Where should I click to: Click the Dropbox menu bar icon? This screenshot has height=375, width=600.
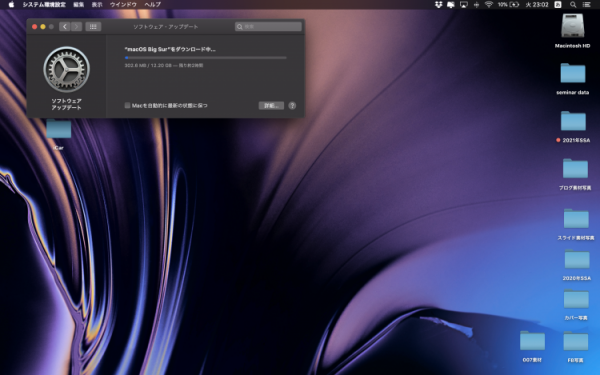point(439,5)
